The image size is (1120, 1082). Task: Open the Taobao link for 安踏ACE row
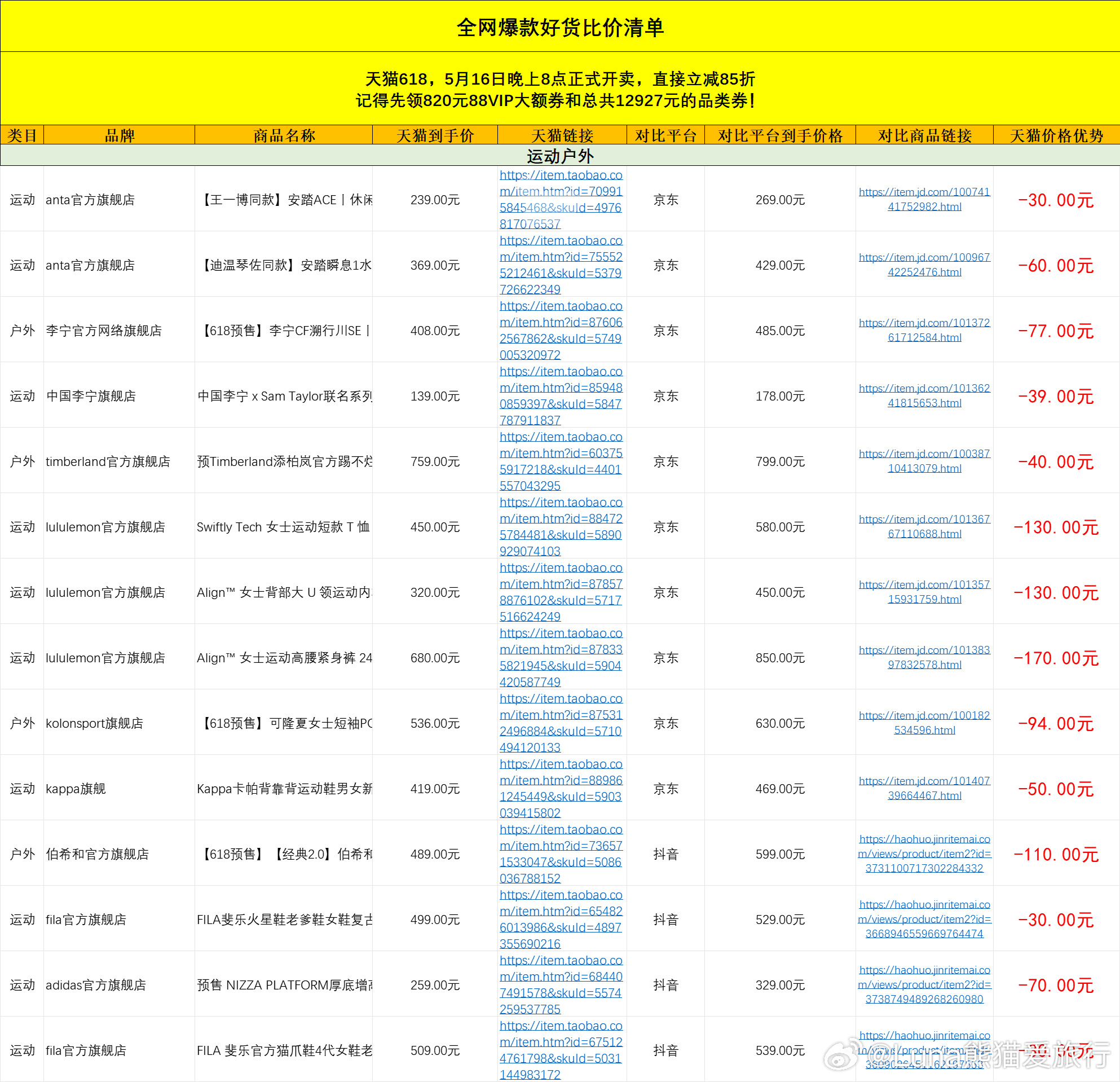561,199
